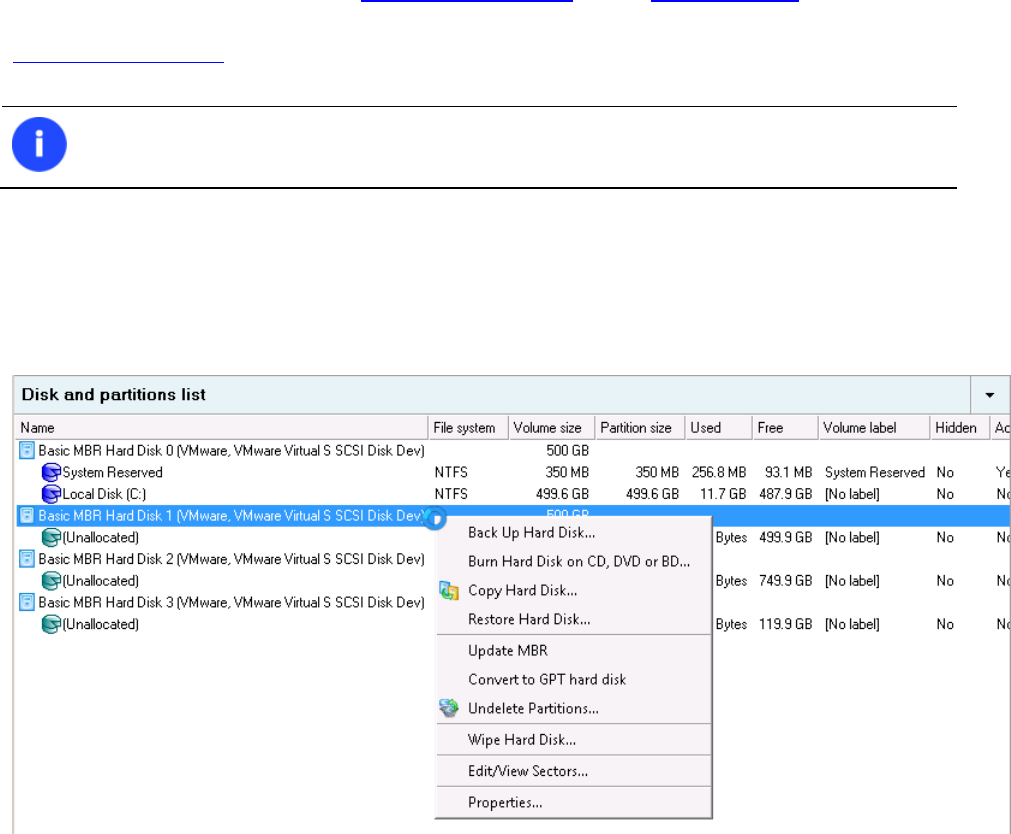Select Restore Hard Disk... entry
This screenshot has height=834, width=1011.
574,619
